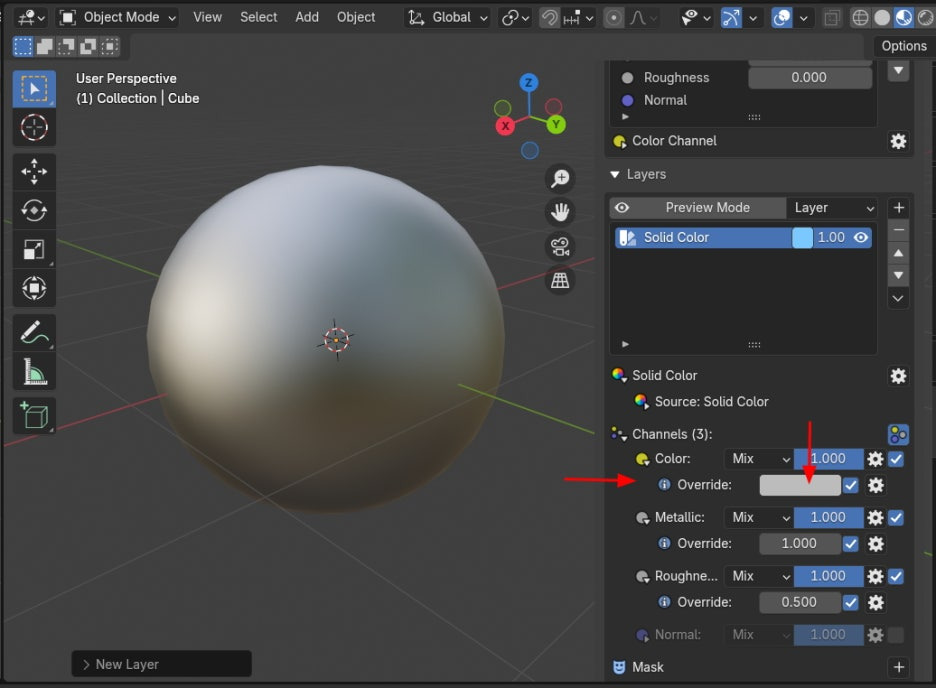The width and height of the screenshot is (936, 688).
Task: Uncheck the Color Override checkbox
Action: [x=851, y=485]
